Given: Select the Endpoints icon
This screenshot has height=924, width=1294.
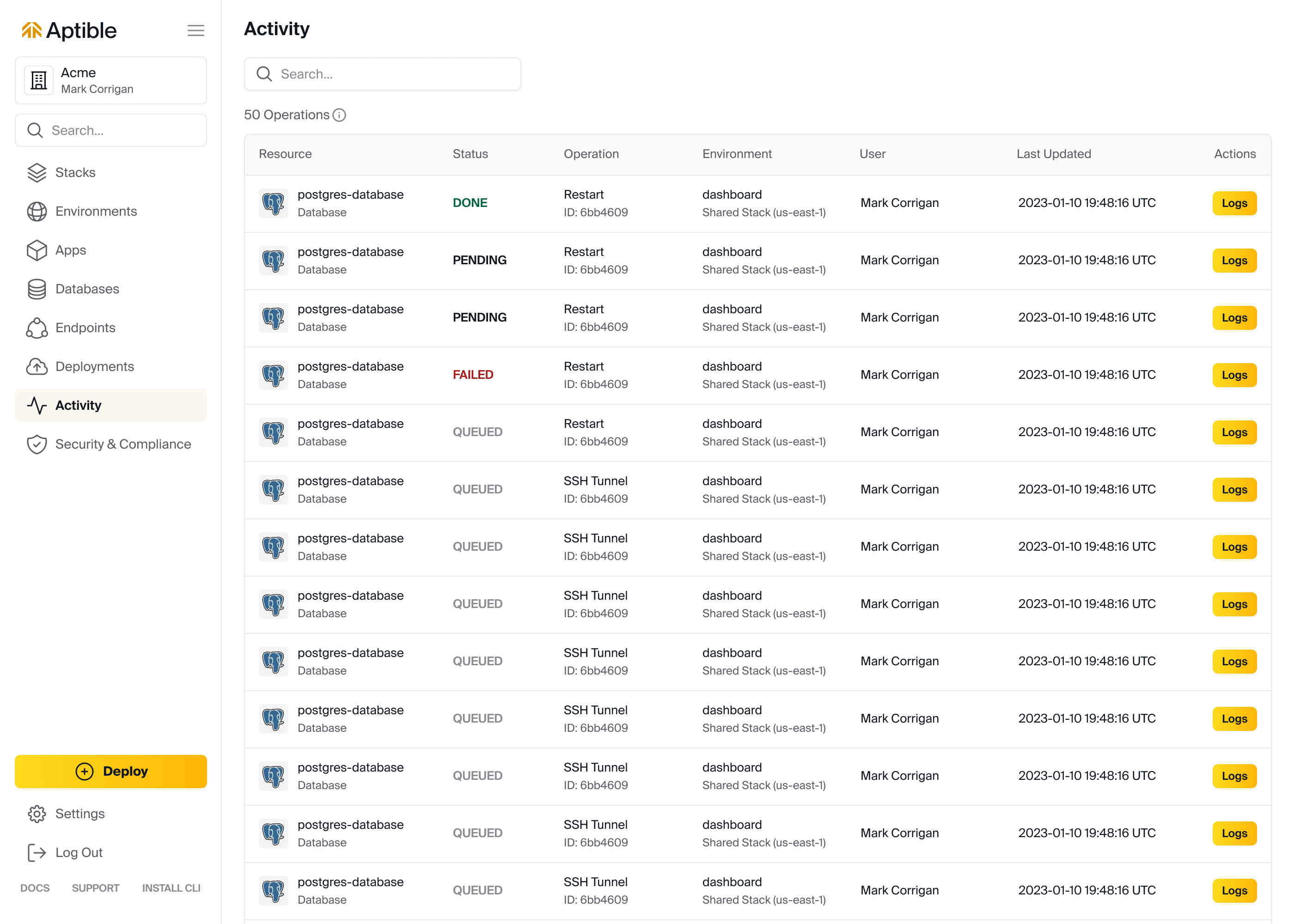Looking at the screenshot, I should click(x=37, y=328).
